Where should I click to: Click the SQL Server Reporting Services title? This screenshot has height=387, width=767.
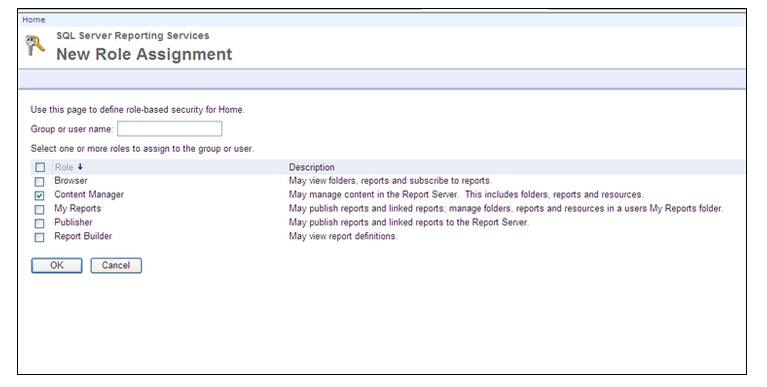133,35
